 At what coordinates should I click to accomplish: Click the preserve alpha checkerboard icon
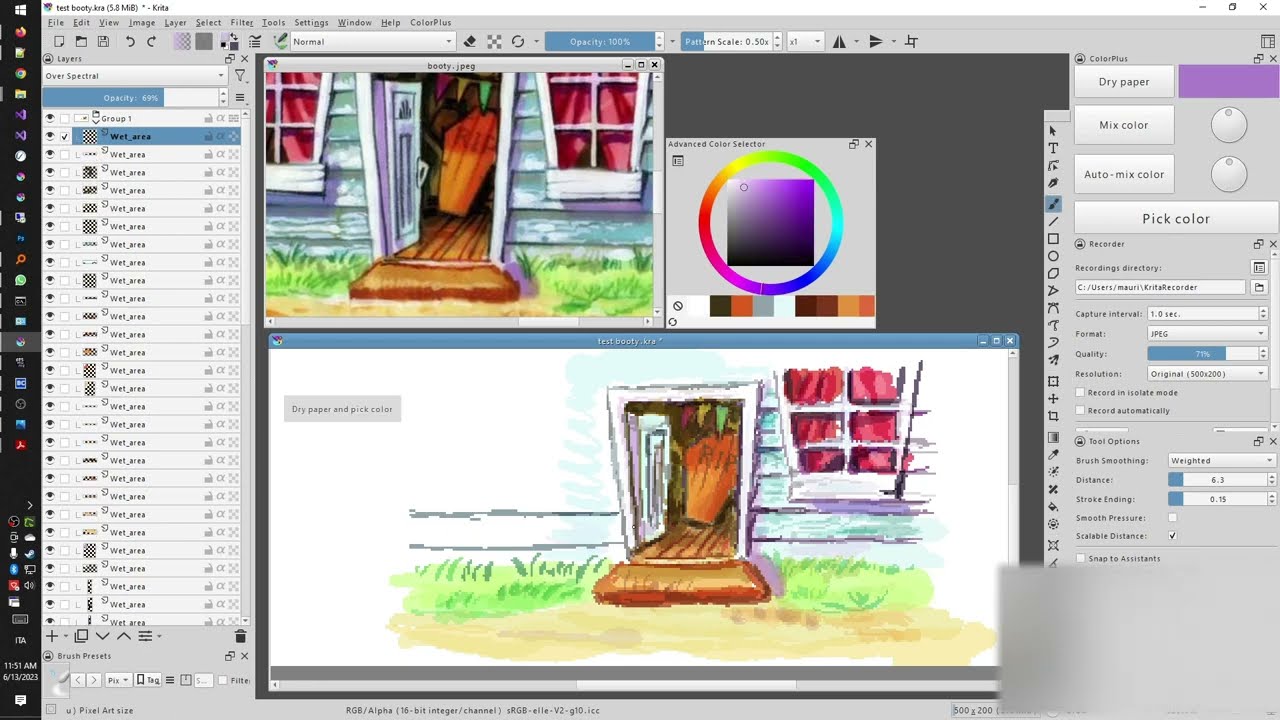[494, 41]
